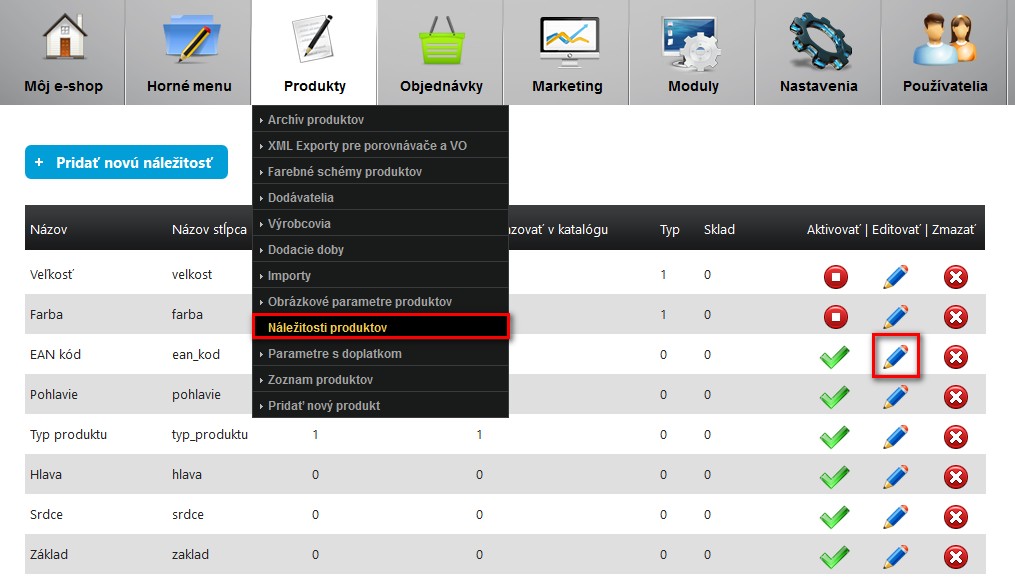Click the pencil icon for Typ produktu
1015x577 pixels.
[895, 436]
